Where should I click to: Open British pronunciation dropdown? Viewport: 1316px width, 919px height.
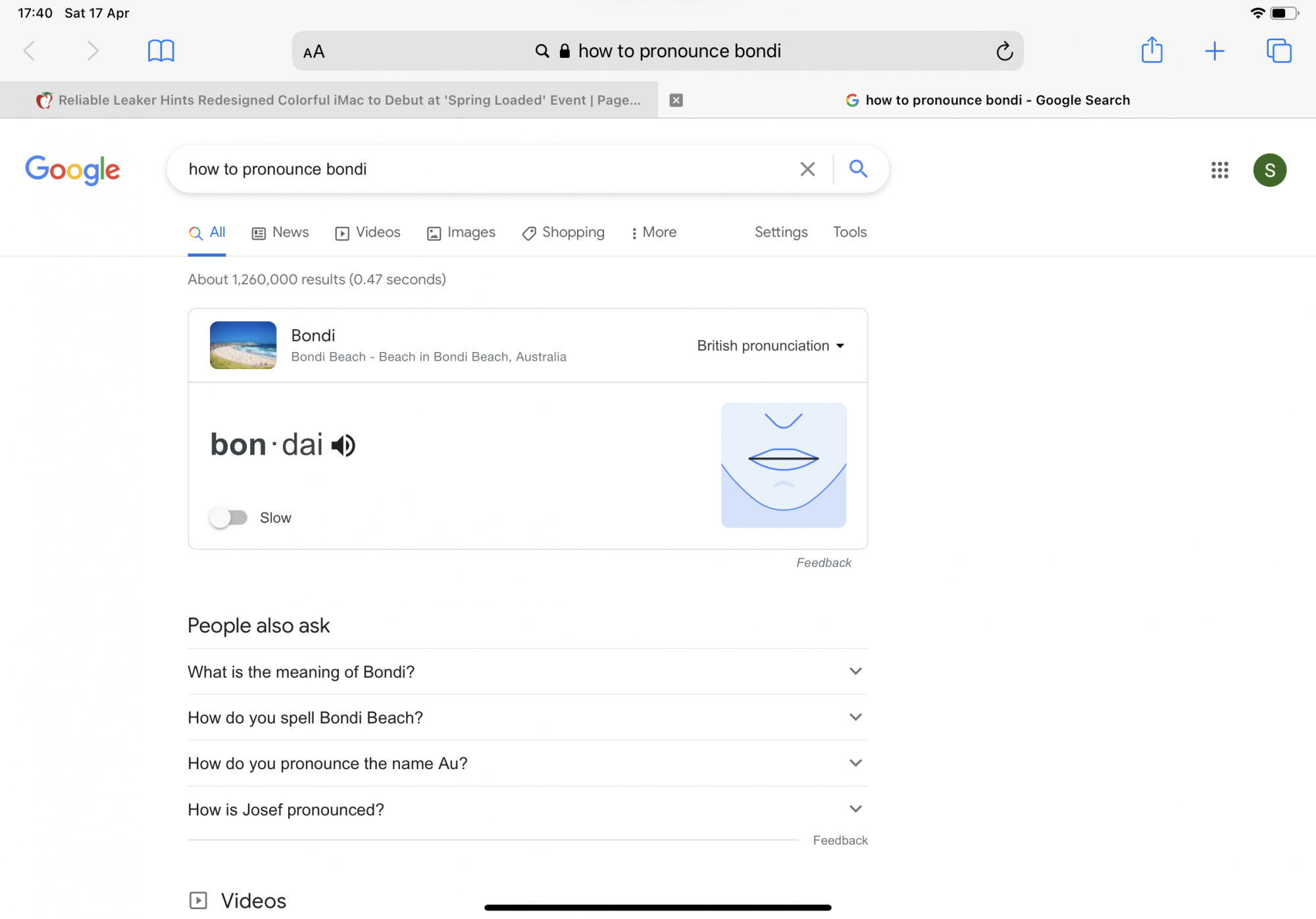pos(771,346)
